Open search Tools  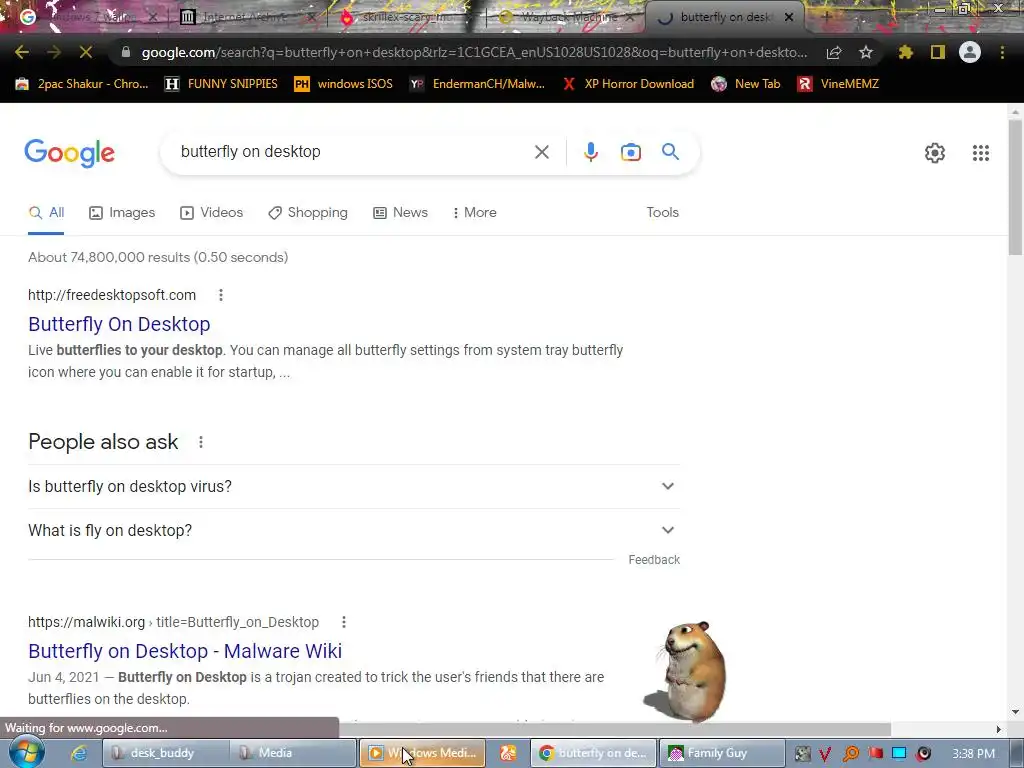click(662, 212)
